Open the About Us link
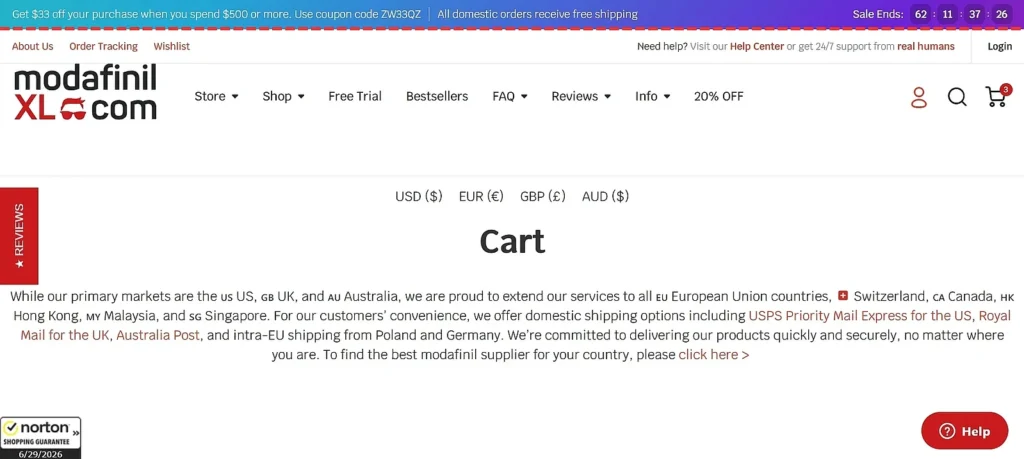The width and height of the screenshot is (1024, 459). (x=33, y=46)
